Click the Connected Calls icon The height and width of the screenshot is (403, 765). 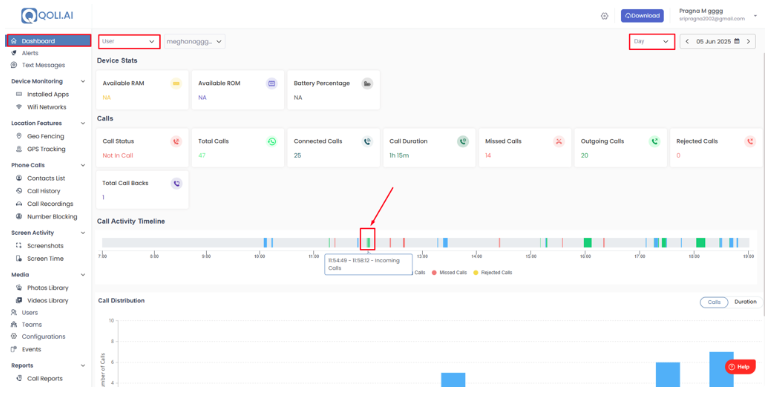(x=367, y=141)
